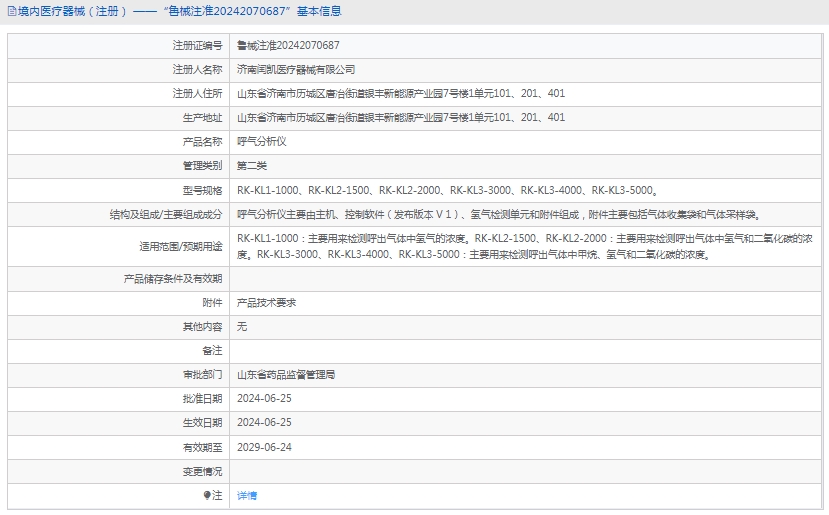Click the 第二类 management category value

click(252, 166)
